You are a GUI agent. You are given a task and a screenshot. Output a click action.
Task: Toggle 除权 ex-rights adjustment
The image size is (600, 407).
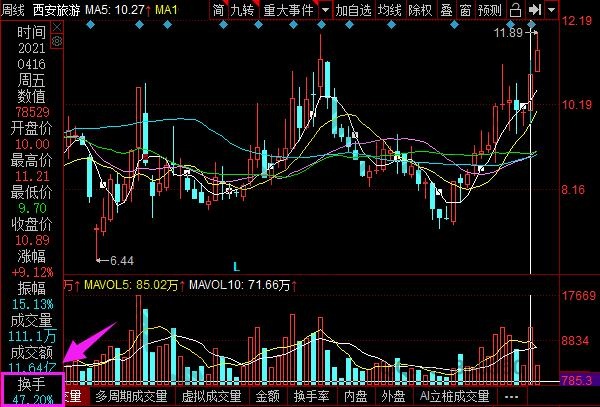pos(421,10)
